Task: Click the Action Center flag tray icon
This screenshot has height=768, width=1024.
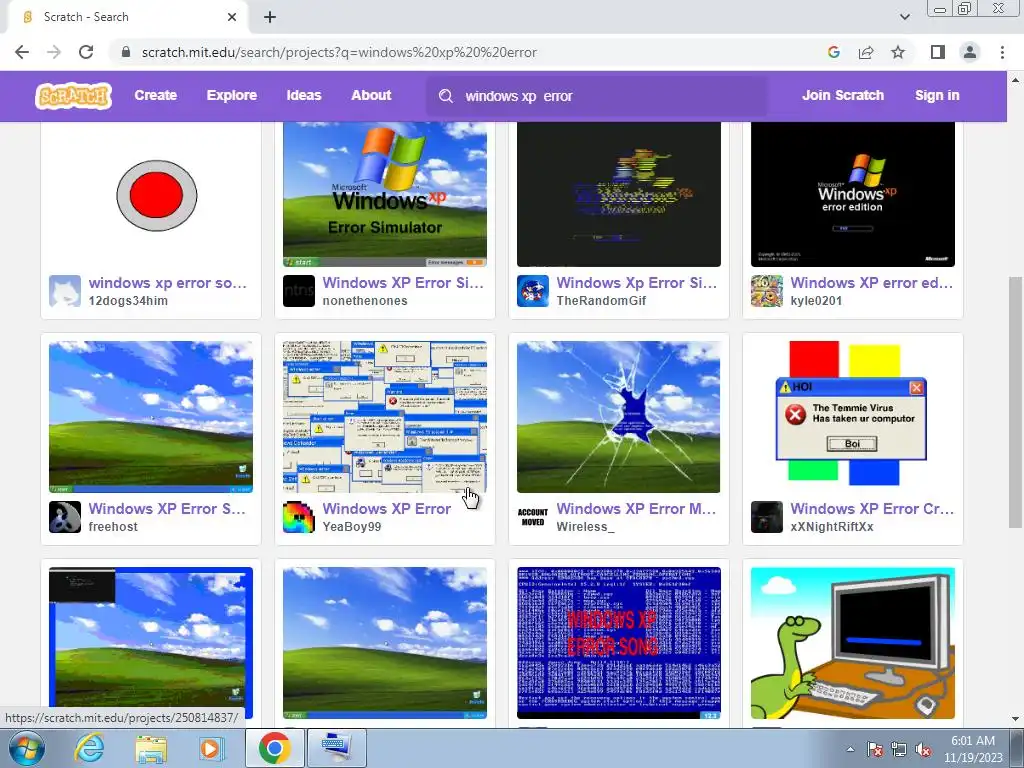Action: tap(874, 750)
